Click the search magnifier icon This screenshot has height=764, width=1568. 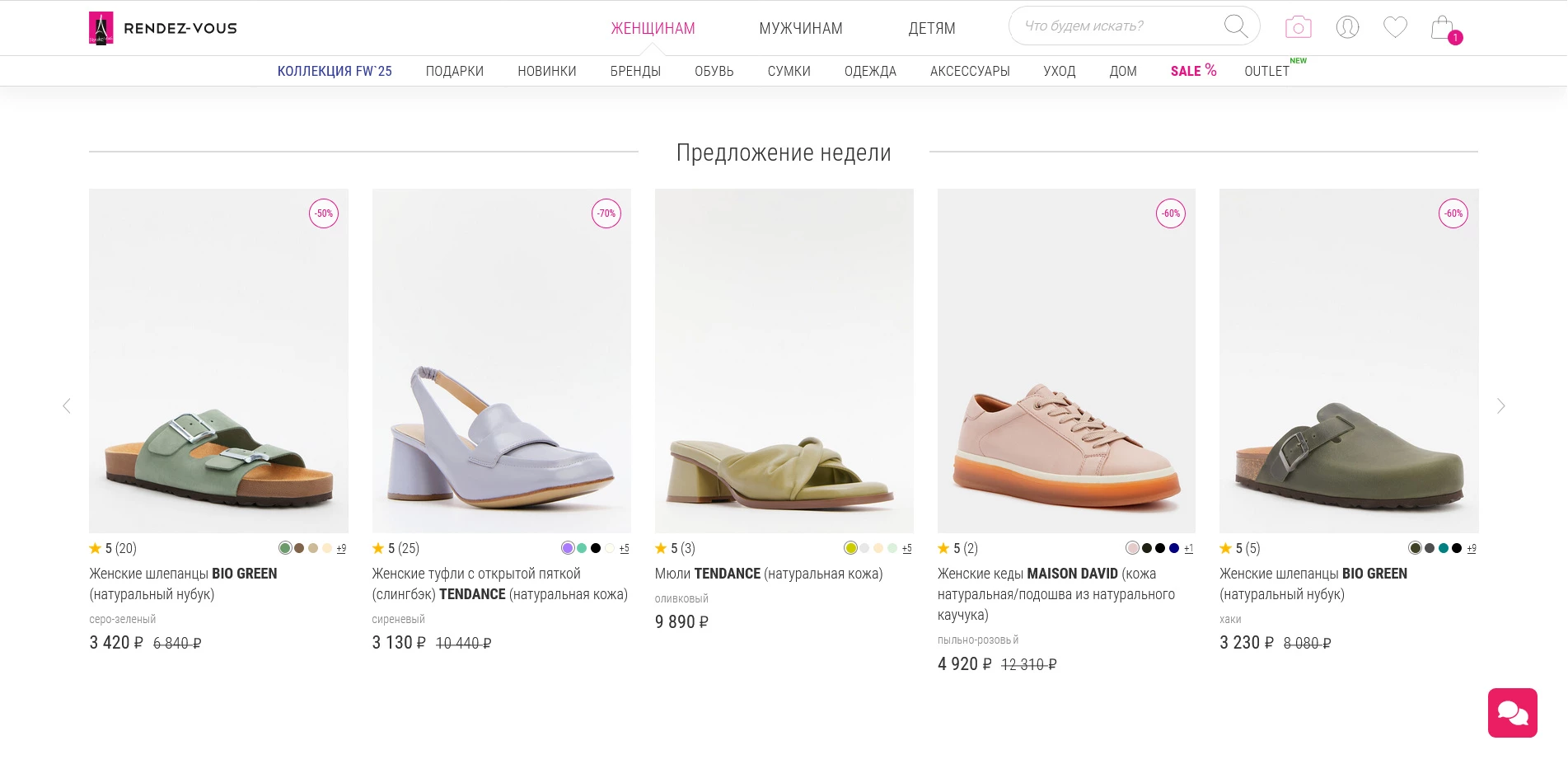tap(1235, 26)
